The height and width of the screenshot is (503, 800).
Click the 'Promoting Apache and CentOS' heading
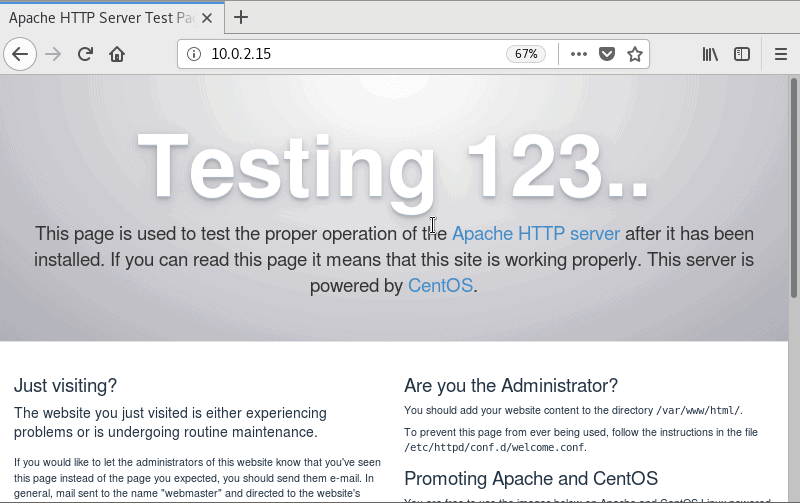531,479
